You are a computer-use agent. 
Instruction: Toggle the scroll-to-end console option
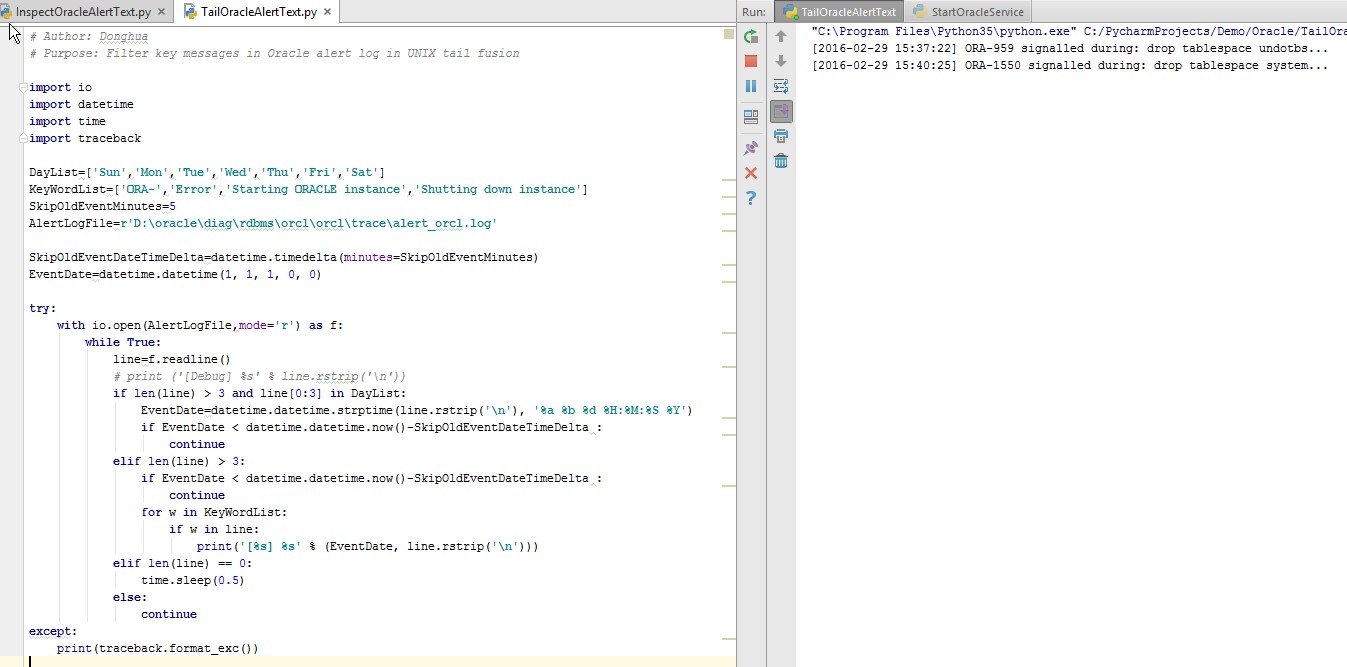point(781,111)
